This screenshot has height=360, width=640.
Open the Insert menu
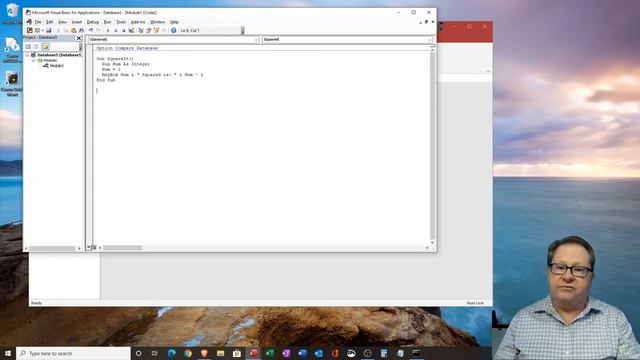(x=77, y=22)
